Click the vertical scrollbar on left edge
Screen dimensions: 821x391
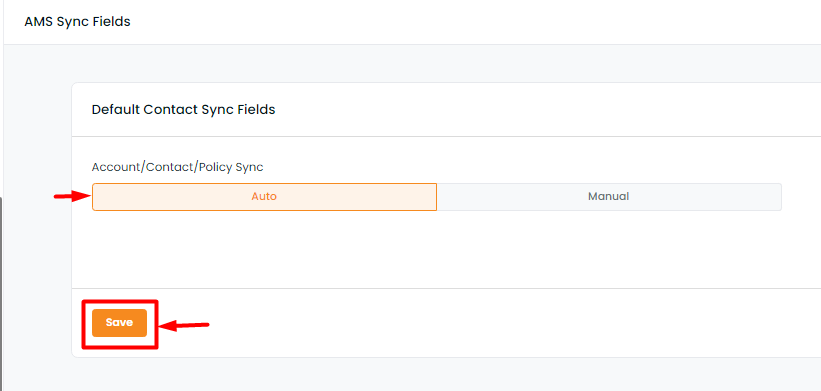pos(2,293)
